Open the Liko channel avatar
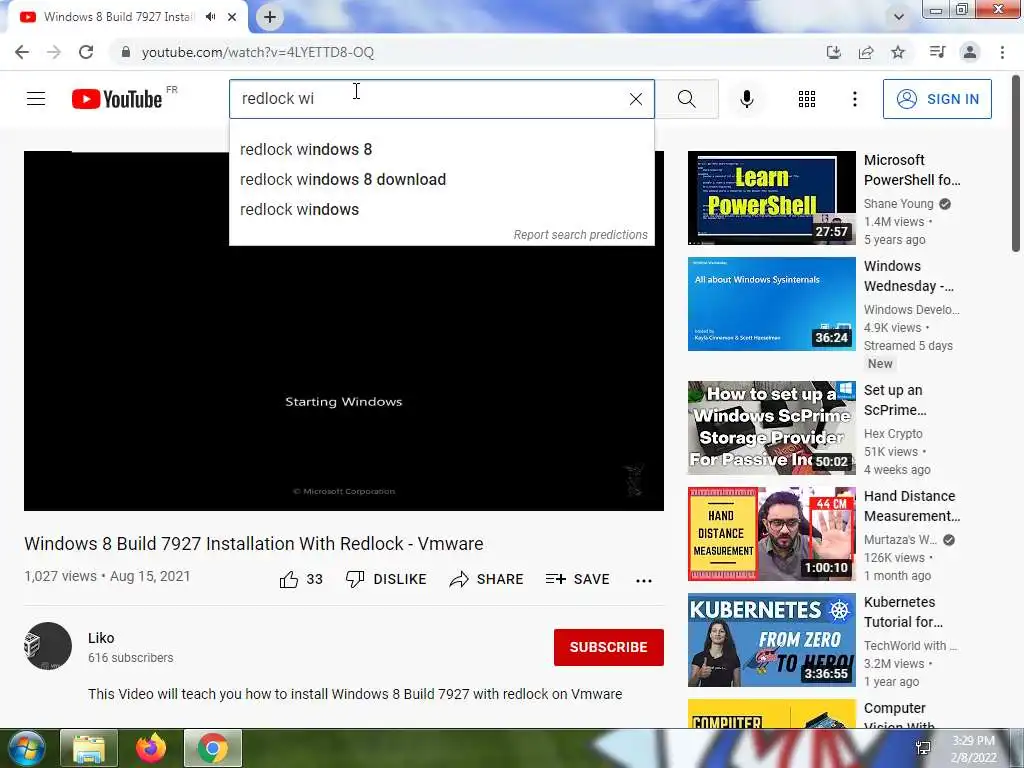 48,646
